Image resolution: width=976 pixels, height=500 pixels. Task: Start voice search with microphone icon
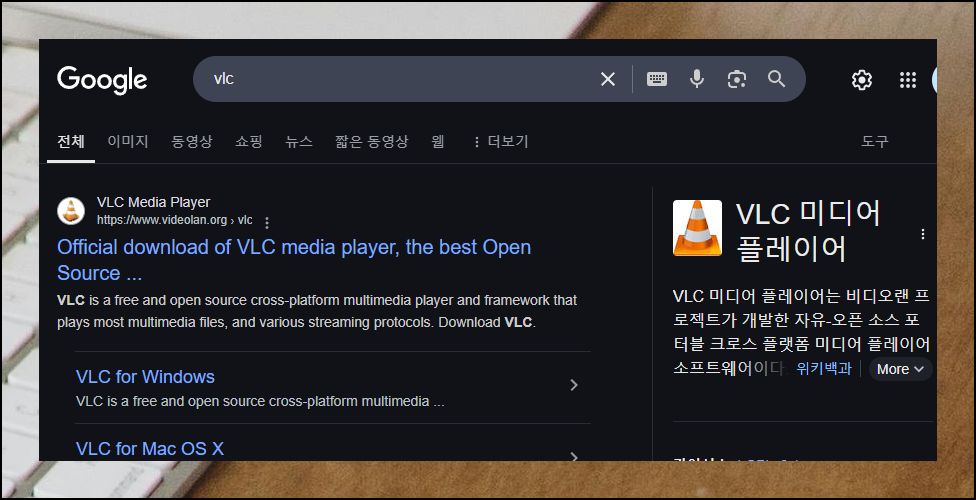[697, 79]
